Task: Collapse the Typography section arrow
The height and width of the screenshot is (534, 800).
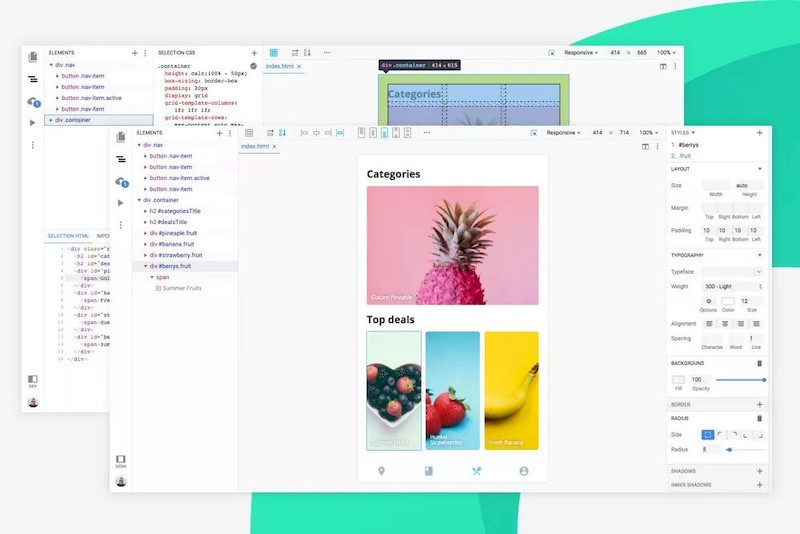Action: 760,255
